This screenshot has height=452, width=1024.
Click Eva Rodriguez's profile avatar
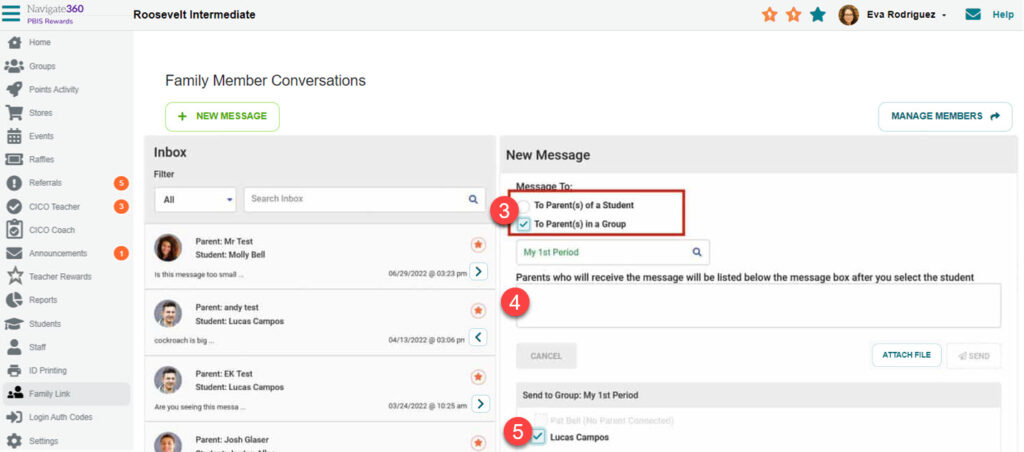point(848,14)
